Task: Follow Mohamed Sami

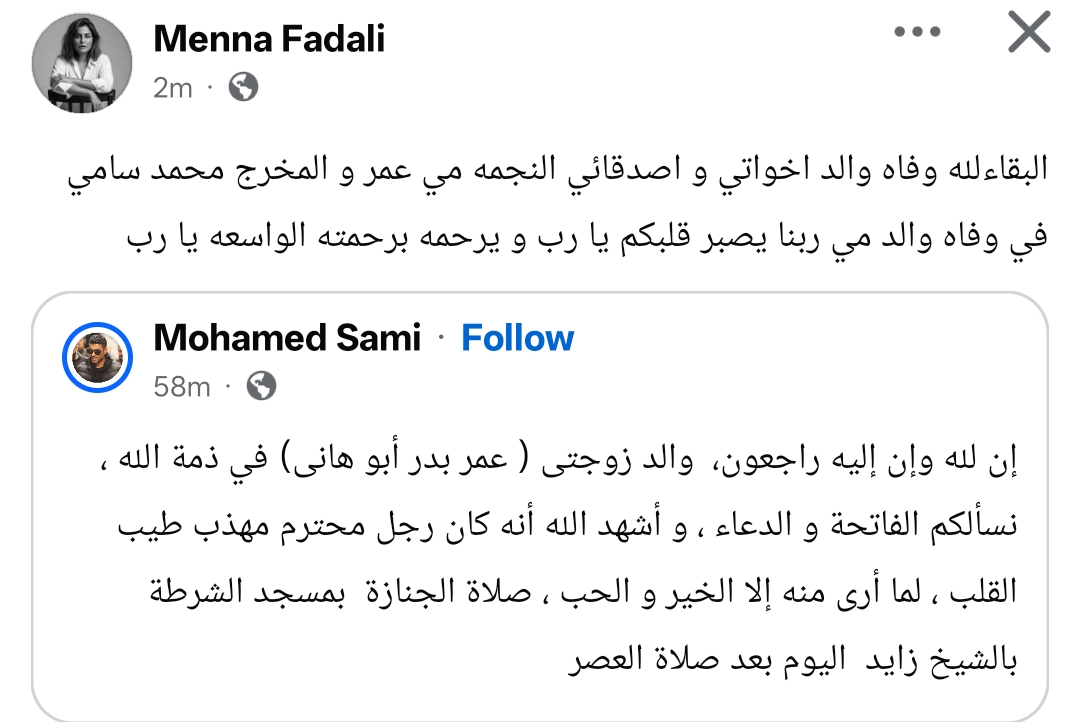Action: click(x=517, y=338)
